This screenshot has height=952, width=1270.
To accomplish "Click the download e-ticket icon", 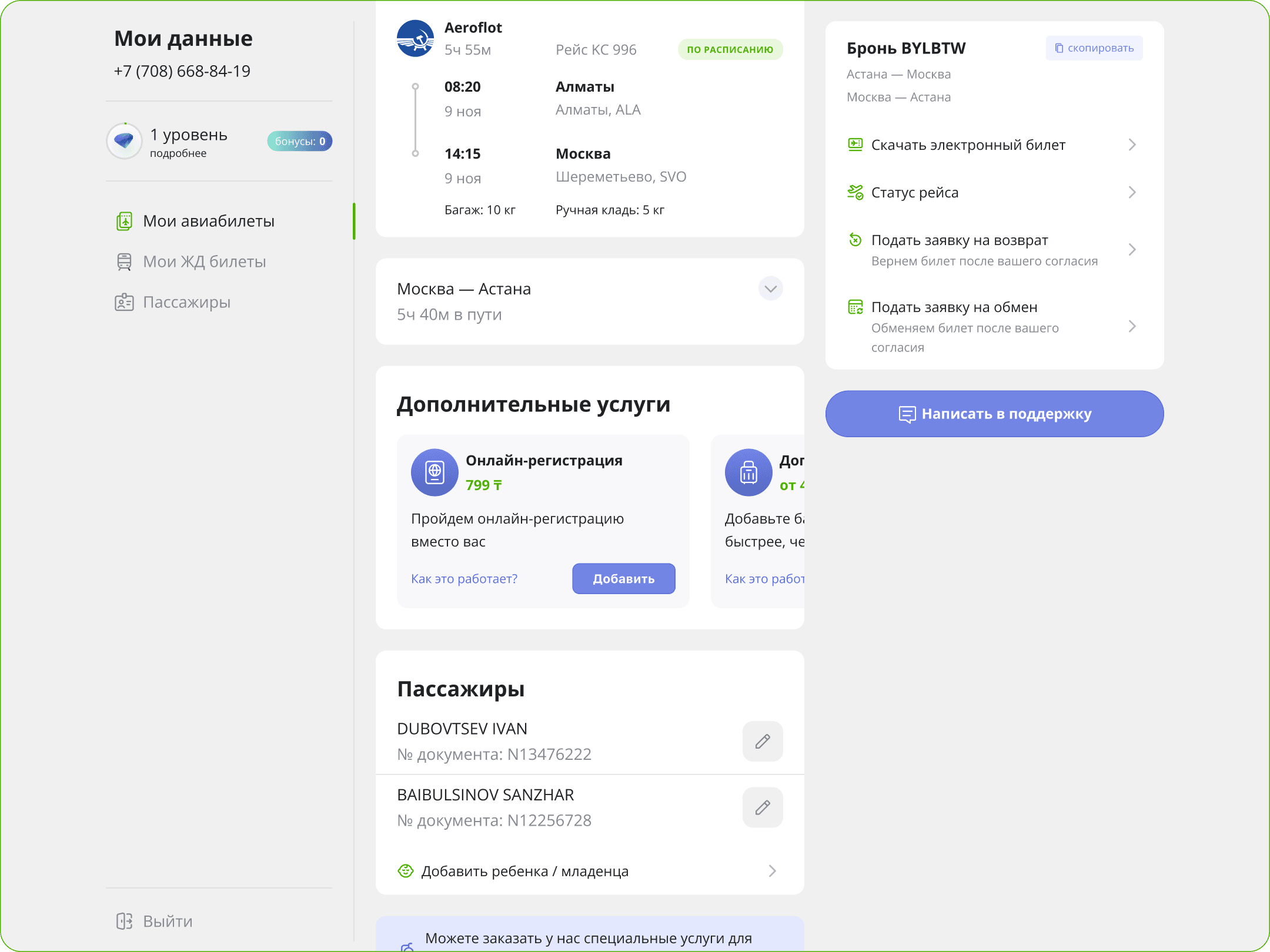I will point(855,145).
